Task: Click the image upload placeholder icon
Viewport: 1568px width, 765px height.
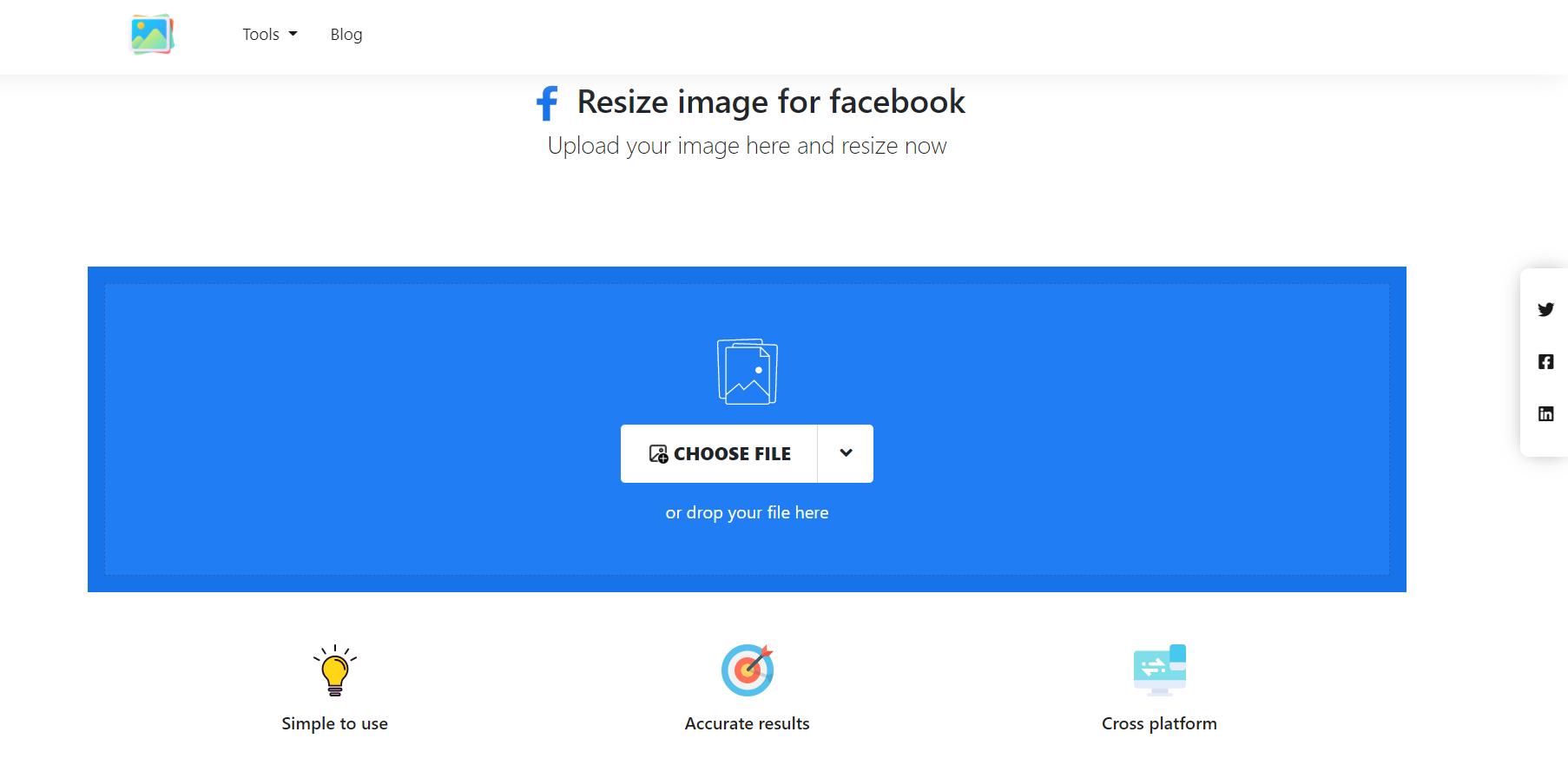Action: point(747,372)
